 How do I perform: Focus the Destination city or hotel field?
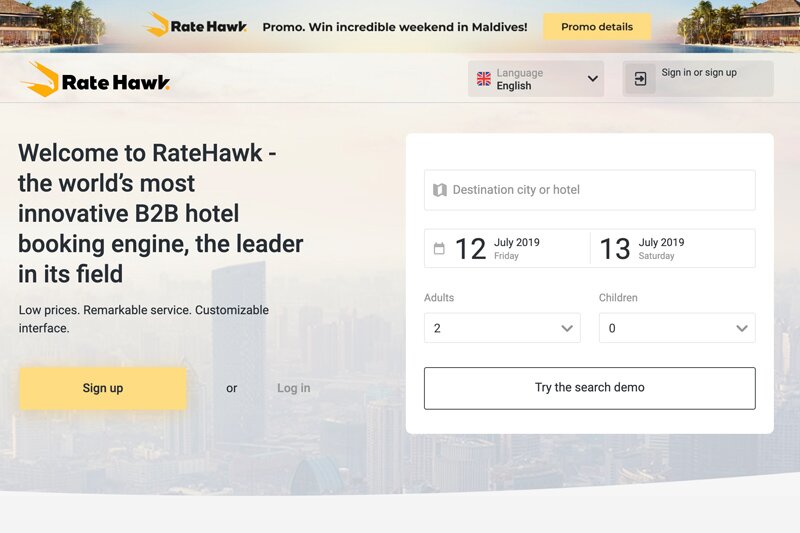pyautogui.click(x=590, y=190)
